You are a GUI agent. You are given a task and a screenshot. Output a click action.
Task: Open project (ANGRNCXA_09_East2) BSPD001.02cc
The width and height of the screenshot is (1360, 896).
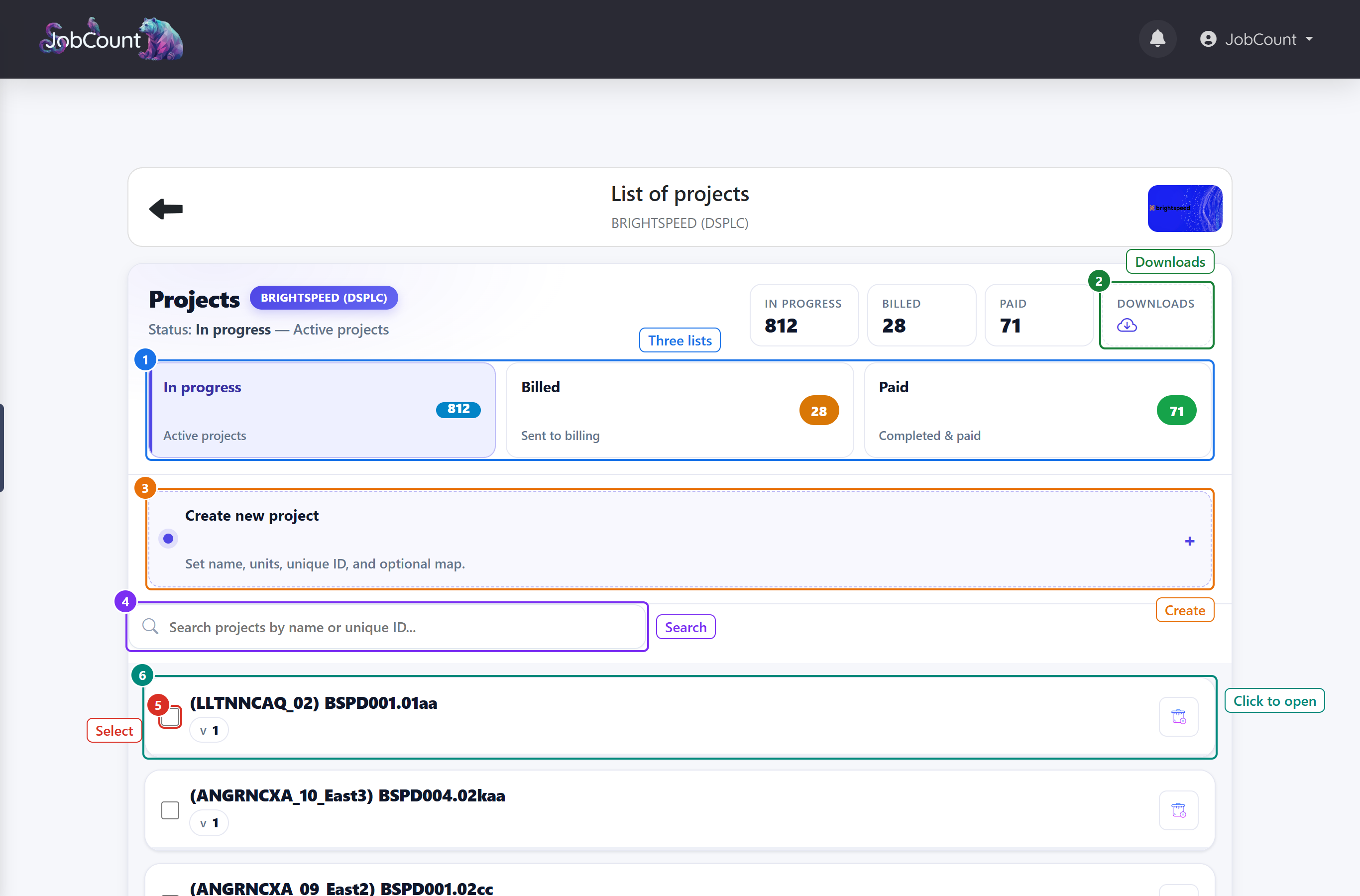point(341,888)
